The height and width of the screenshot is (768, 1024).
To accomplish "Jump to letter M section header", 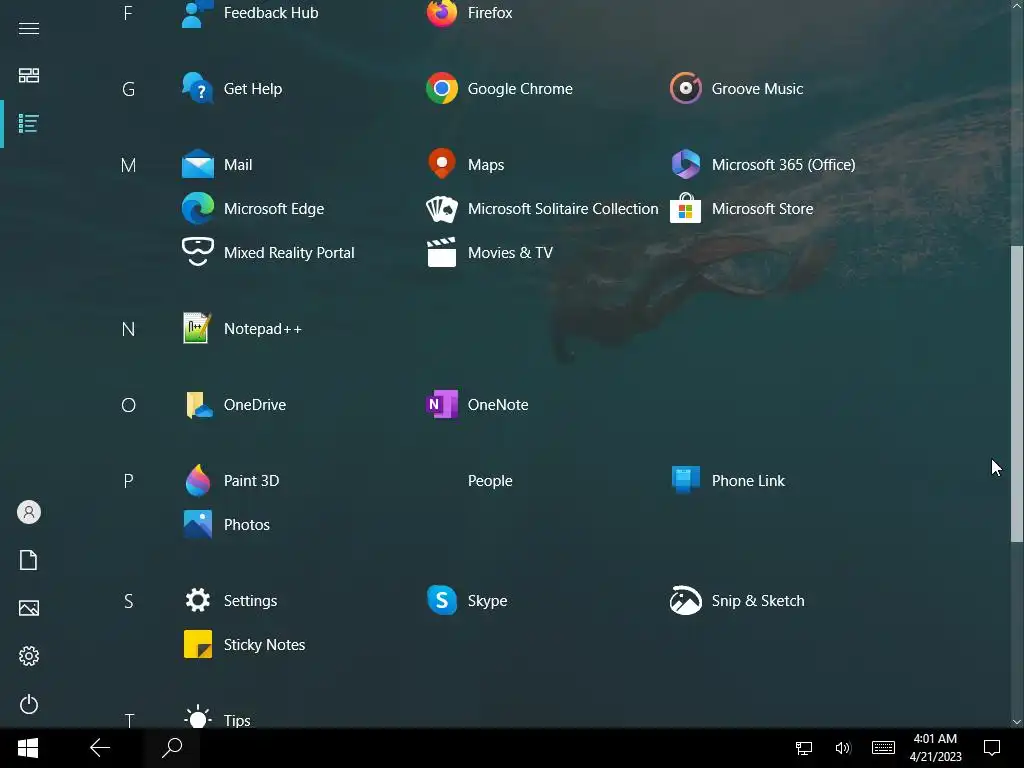I will [128, 165].
